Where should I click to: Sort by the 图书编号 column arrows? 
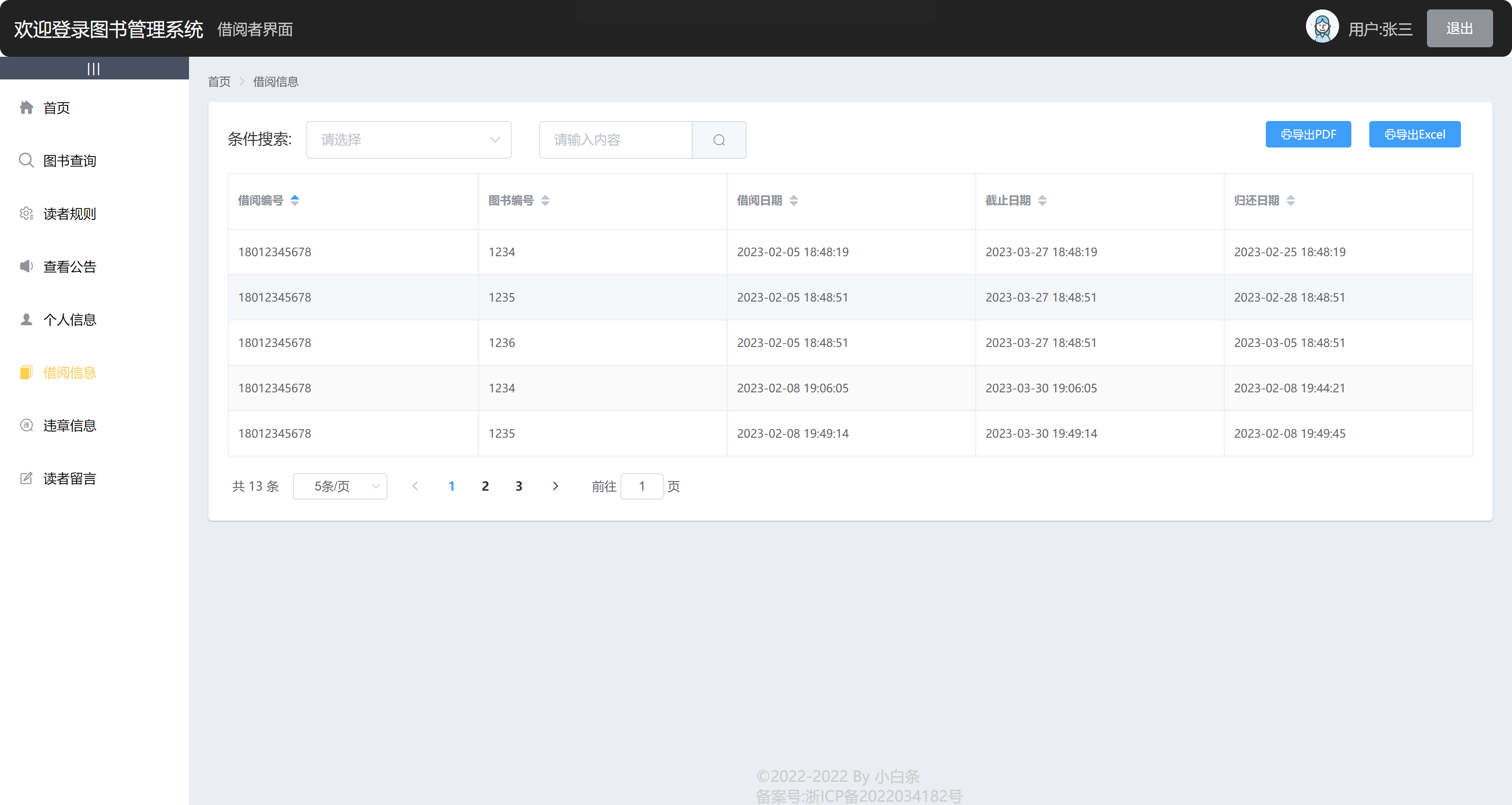coord(545,200)
